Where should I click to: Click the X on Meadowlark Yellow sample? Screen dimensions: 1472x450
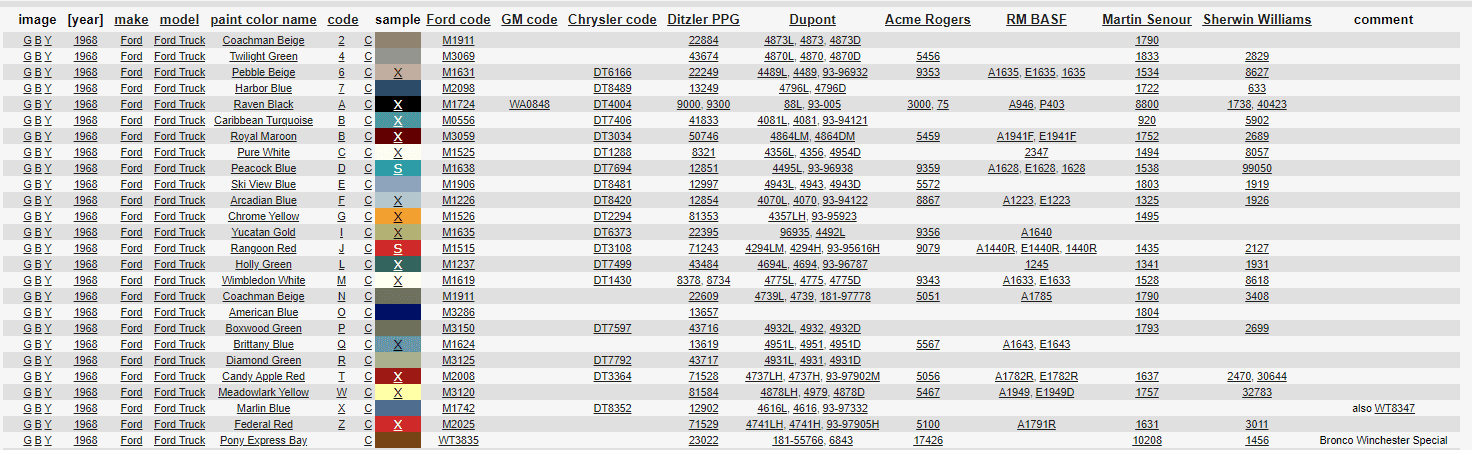tap(398, 393)
